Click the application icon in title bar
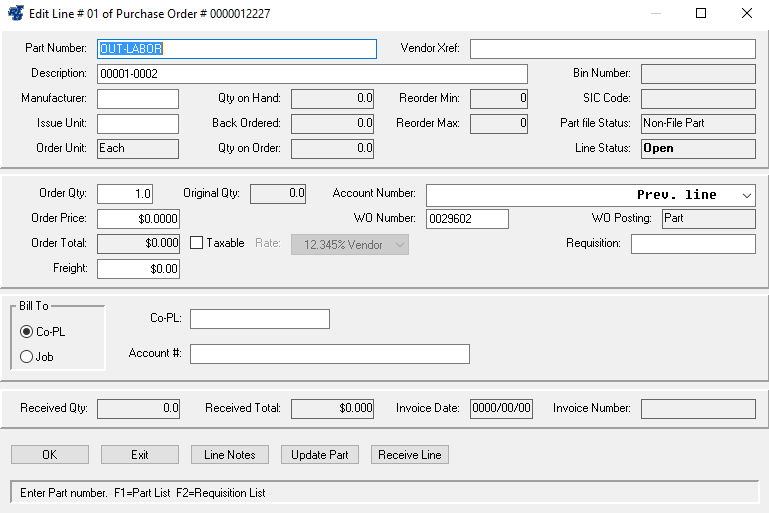The image size is (769, 513). point(15,14)
